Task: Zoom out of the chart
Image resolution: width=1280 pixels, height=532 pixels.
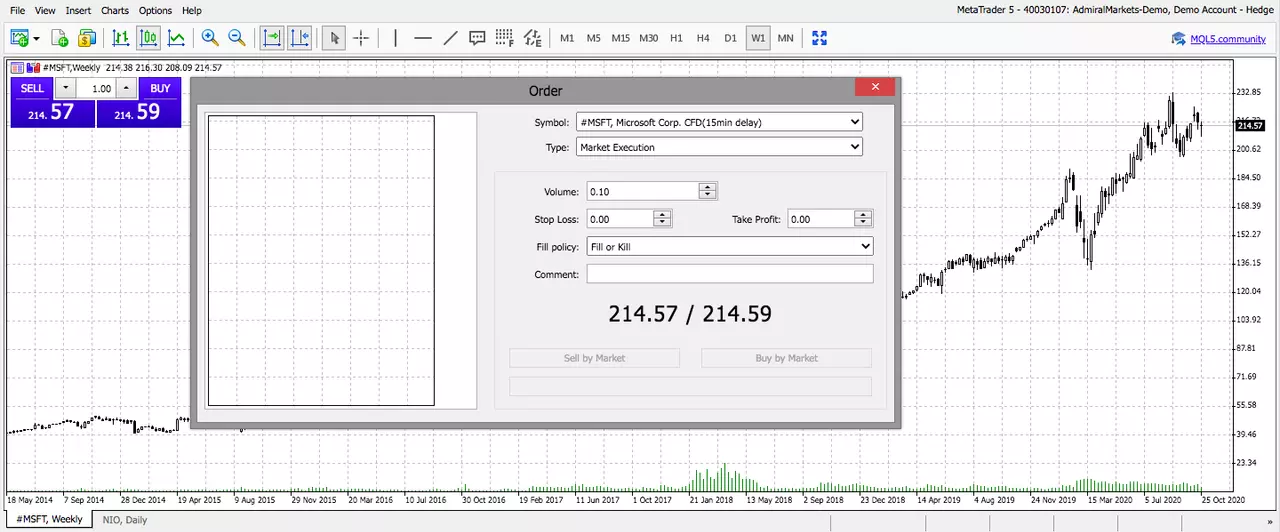Action: (x=237, y=38)
